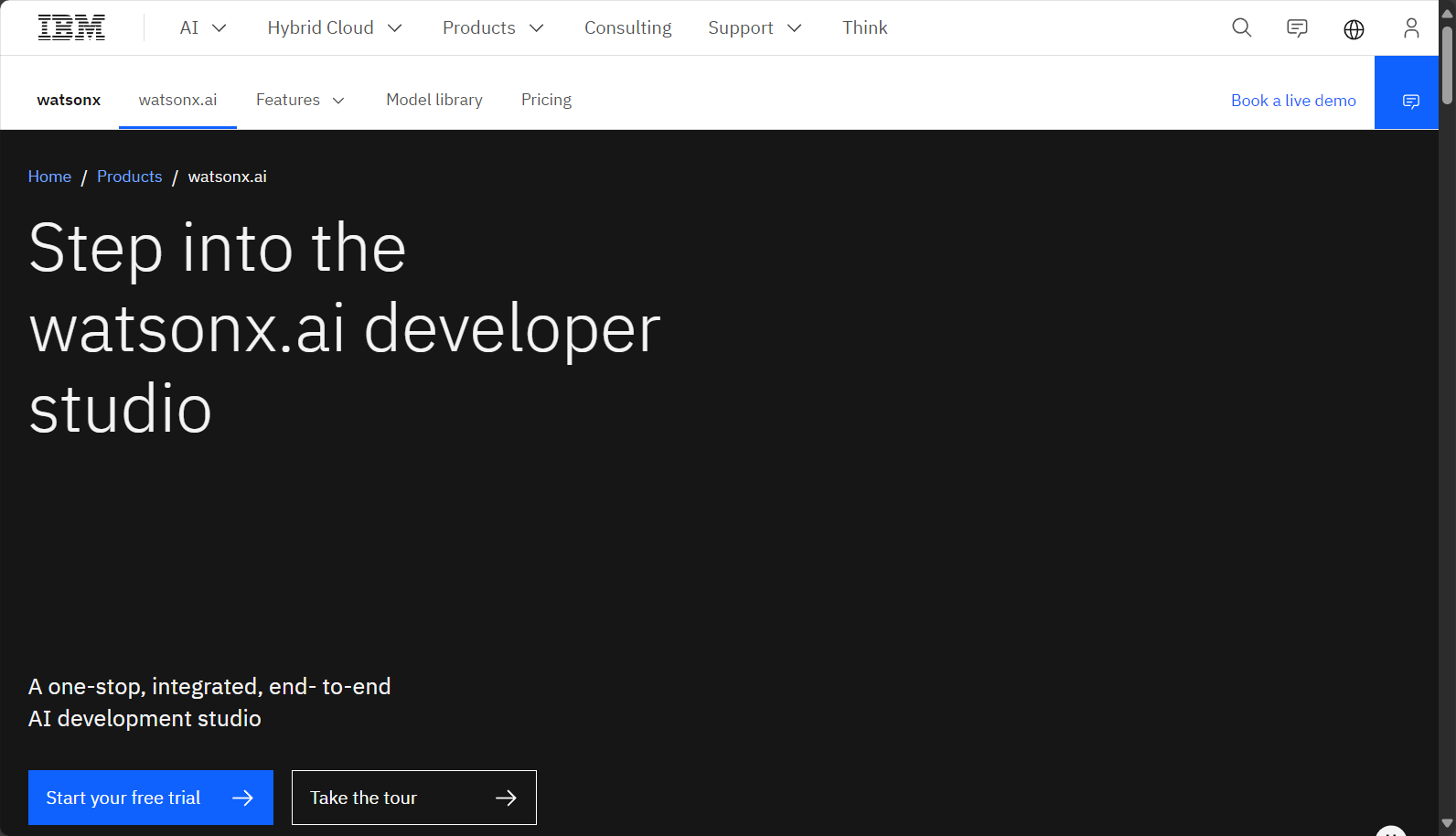Open the Think menu item
The height and width of the screenshot is (836, 1456).
[865, 28]
